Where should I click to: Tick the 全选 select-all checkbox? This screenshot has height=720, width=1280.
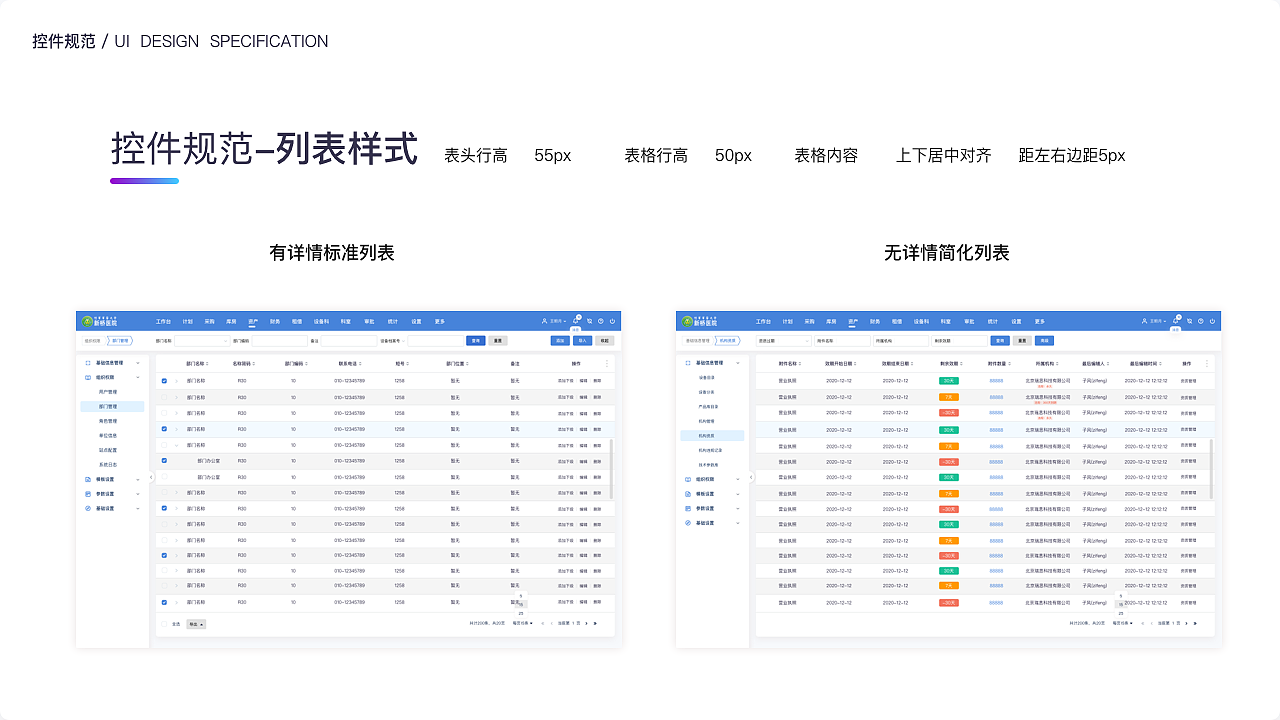click(x=164, y=624)
